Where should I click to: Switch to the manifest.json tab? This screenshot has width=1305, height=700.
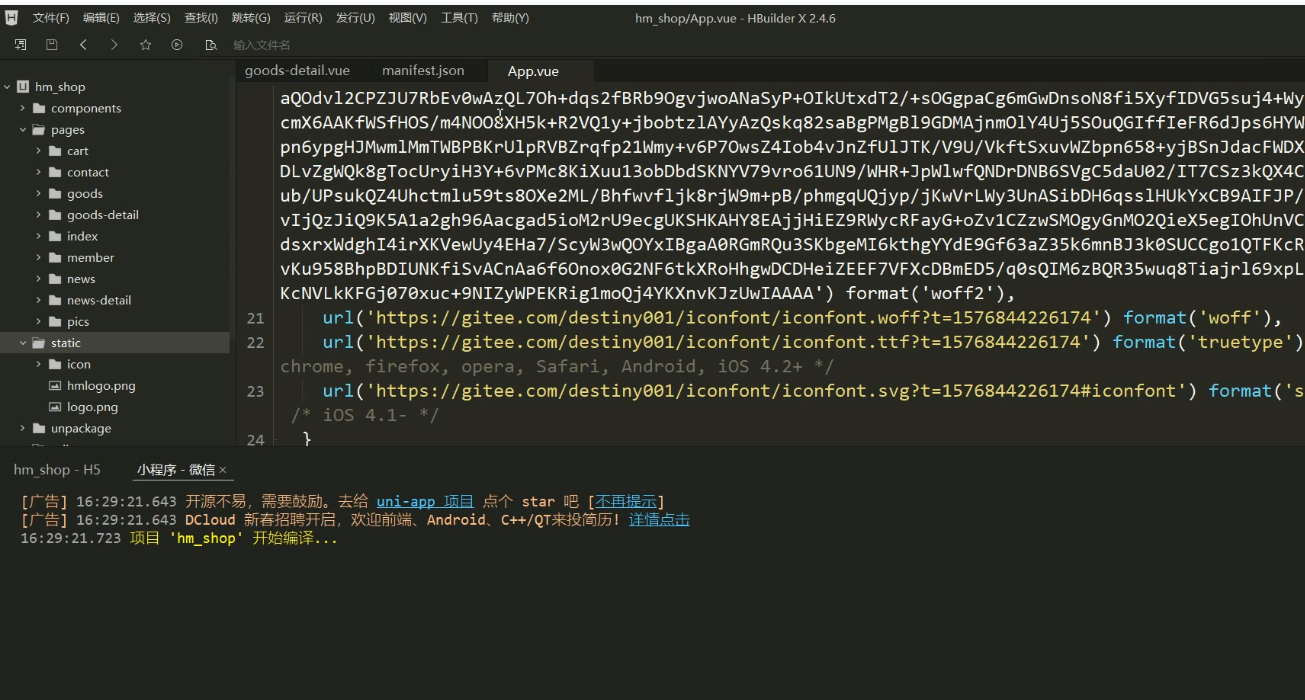tap(423, 71)
